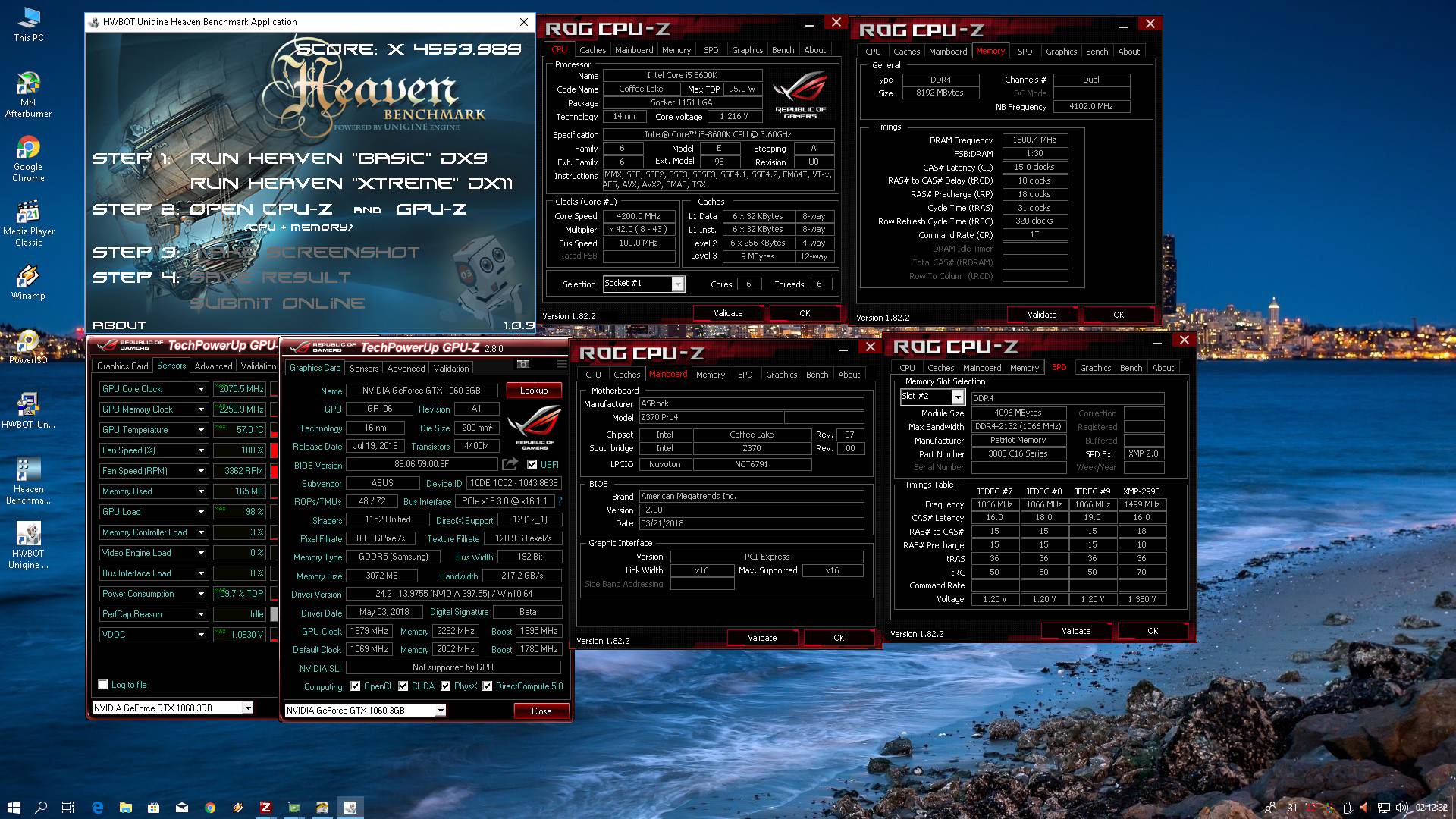Expand the GPU Core Clock sensor dropdown

(x=201, y=389)
